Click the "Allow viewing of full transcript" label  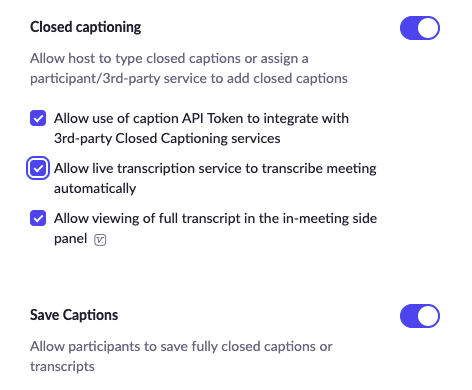(x=215, y=228)
